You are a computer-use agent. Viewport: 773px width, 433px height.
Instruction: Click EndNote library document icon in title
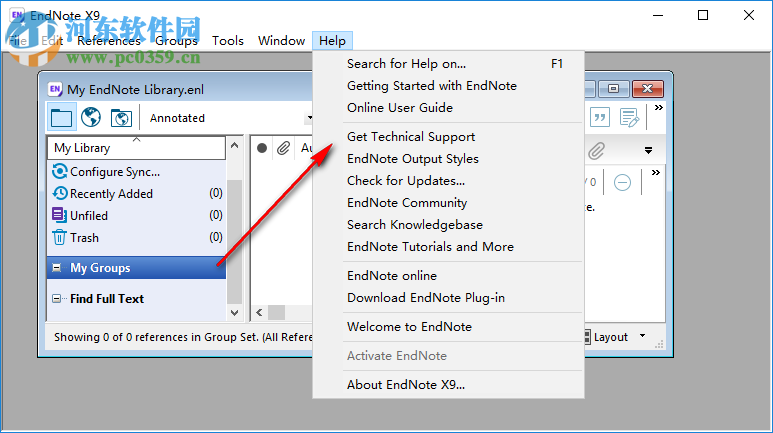55,89
